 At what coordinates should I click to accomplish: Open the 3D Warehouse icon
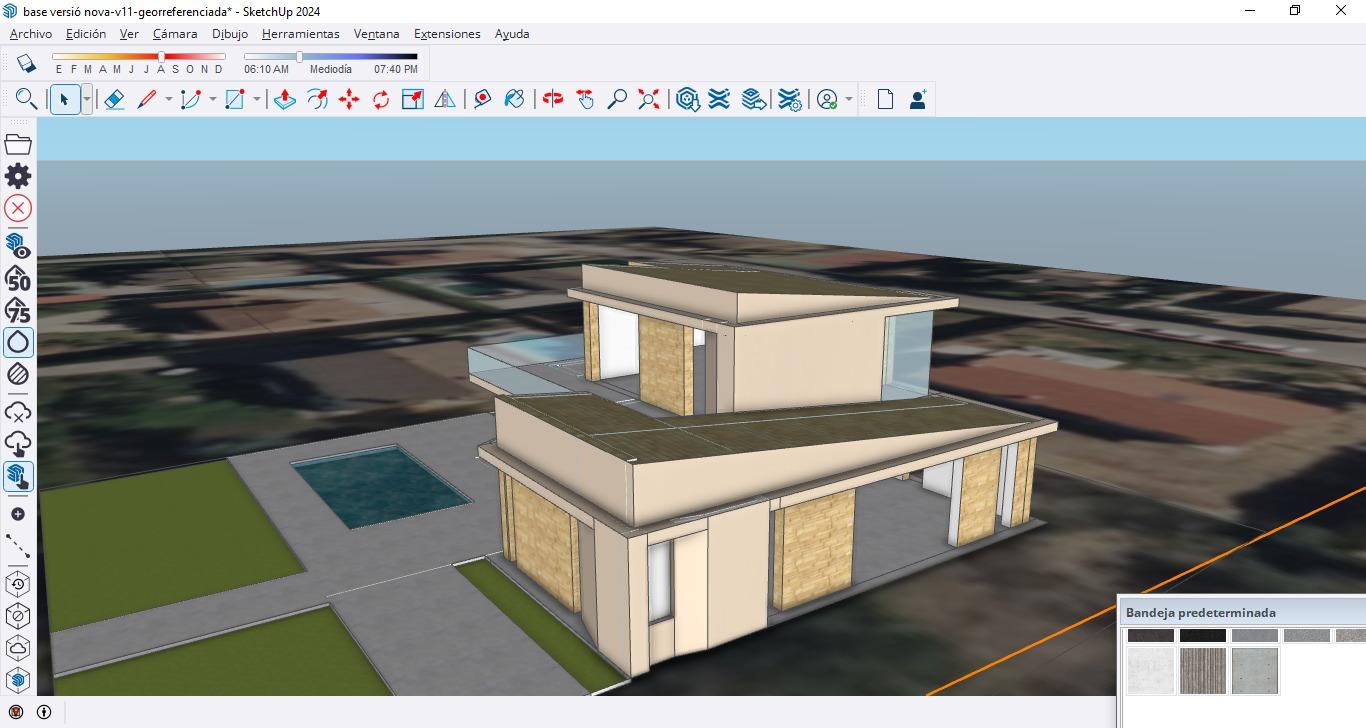click(687, 99)
